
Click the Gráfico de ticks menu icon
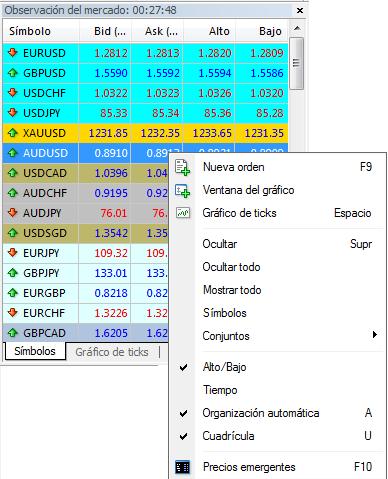[183, 213]
